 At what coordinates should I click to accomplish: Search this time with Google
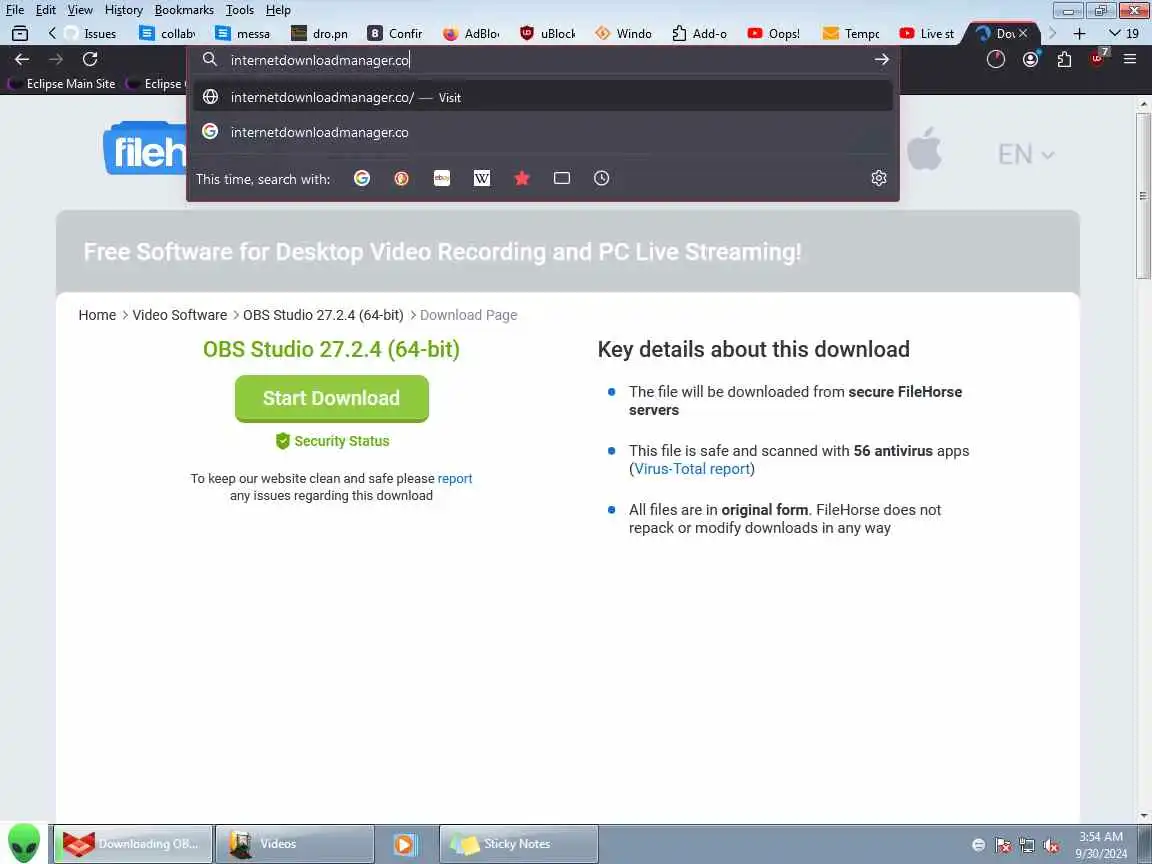tap(361, 178)
